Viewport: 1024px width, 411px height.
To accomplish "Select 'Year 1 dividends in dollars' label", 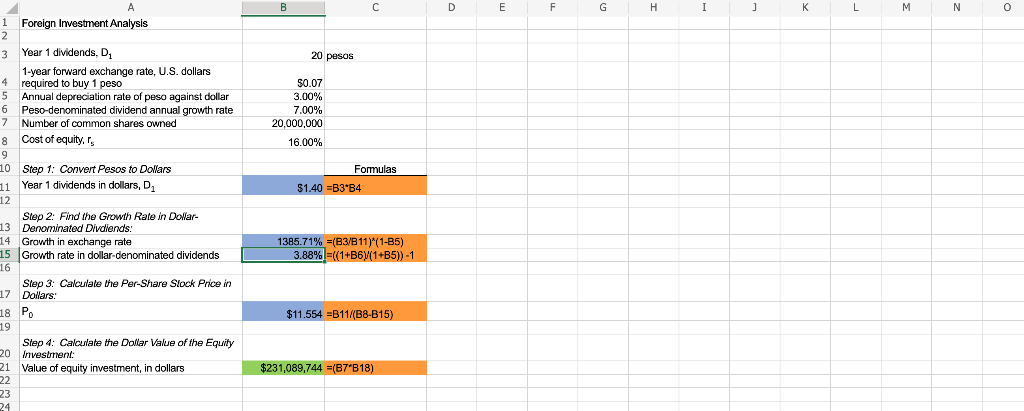I will point(131,185).
